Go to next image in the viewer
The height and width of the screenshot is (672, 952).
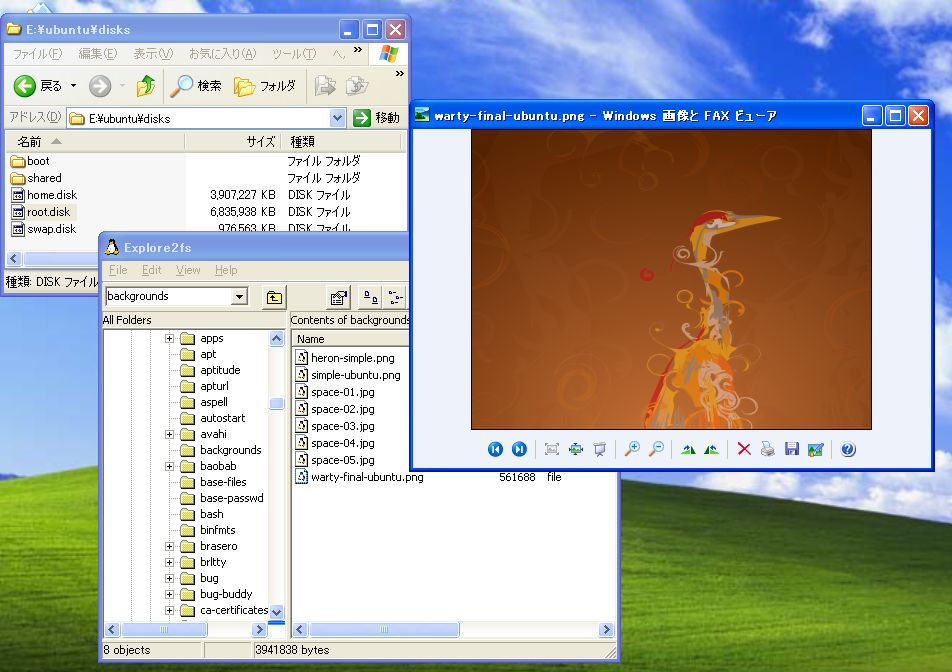point(519,449)
